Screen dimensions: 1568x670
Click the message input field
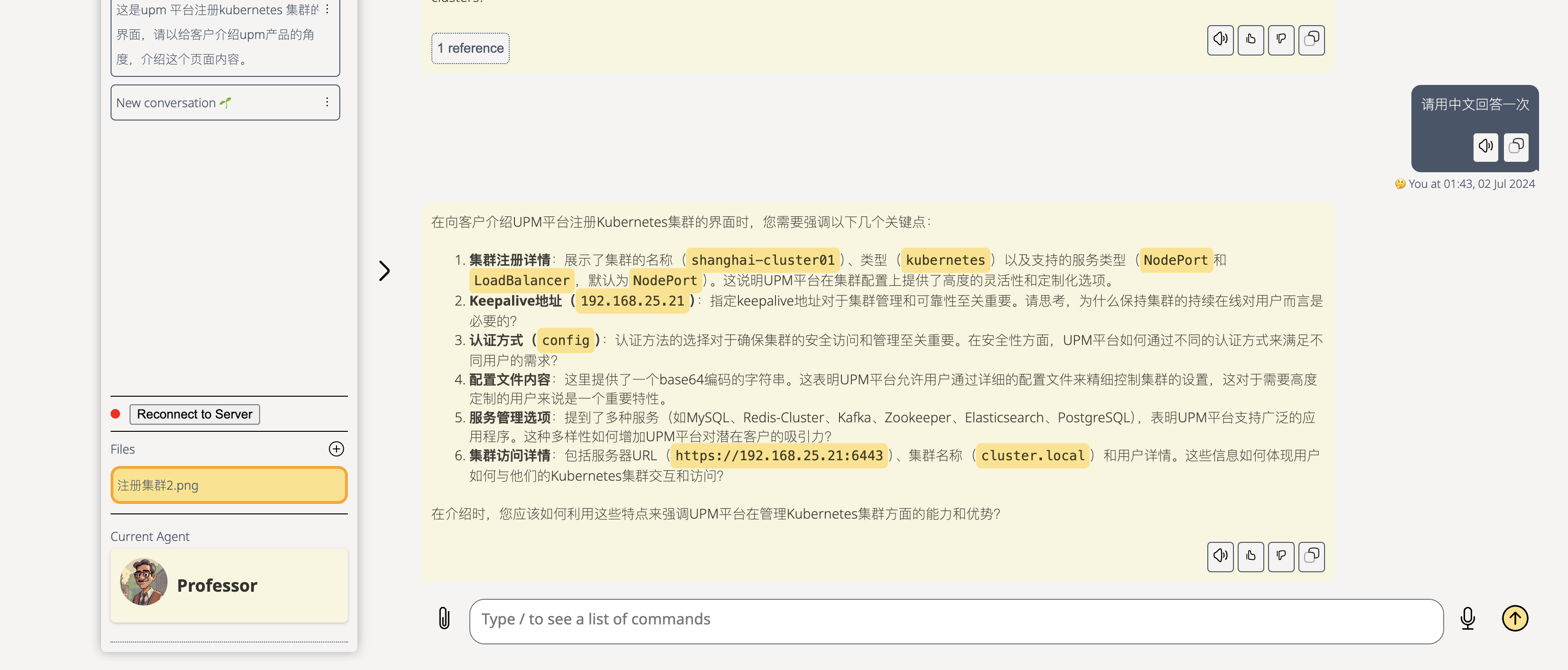click(956, 621)
